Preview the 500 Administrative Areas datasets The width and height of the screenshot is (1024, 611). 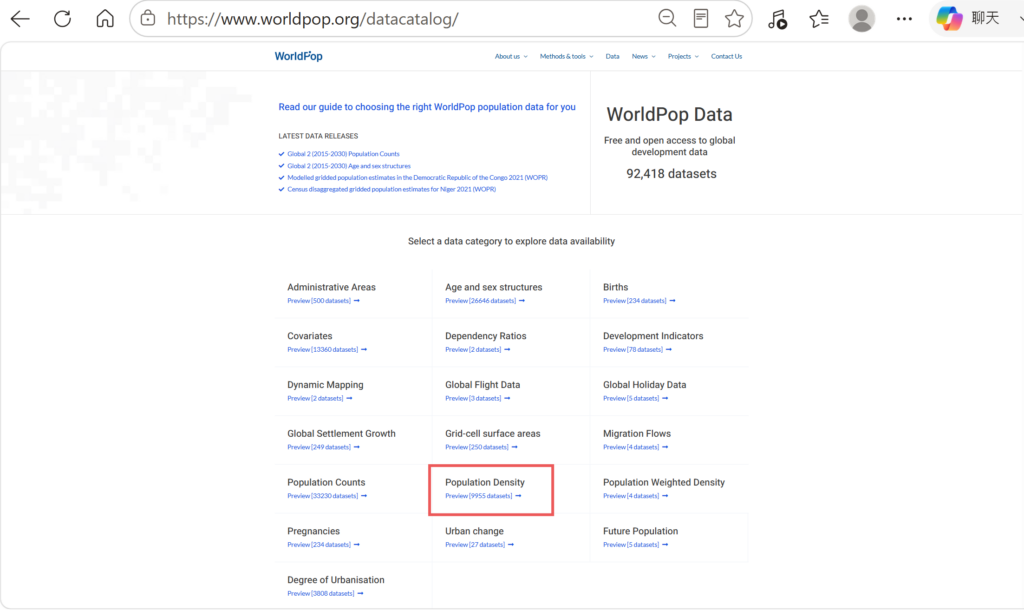click(323, 301)
